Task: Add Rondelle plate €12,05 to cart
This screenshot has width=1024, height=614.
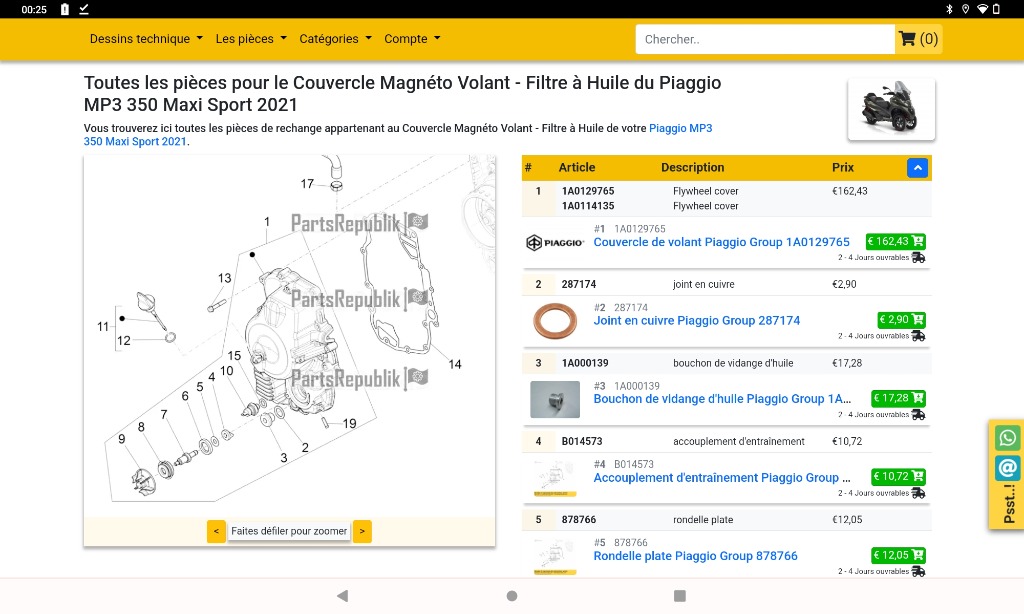Action: pos(898,555)
